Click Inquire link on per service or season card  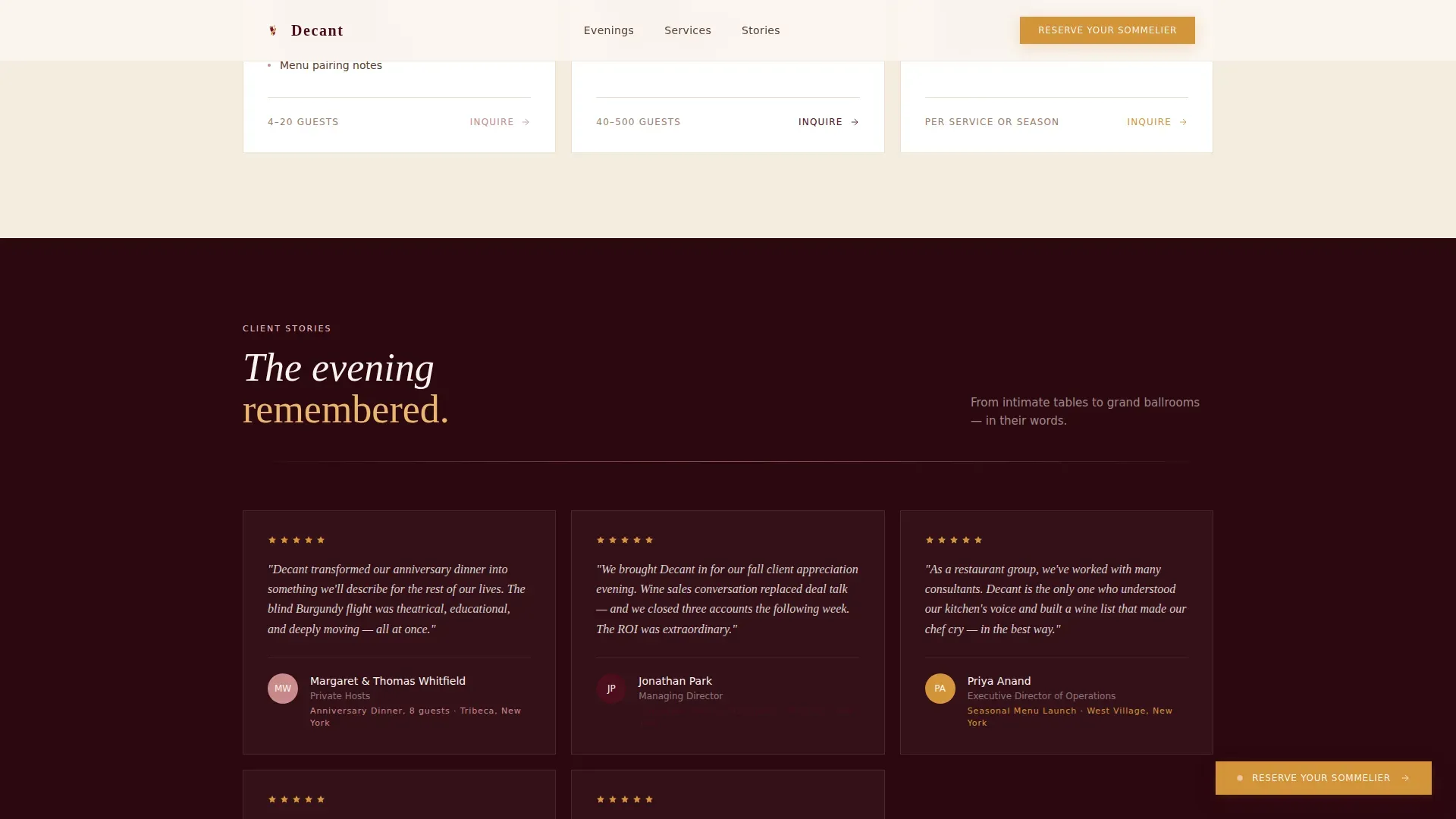1157,122
